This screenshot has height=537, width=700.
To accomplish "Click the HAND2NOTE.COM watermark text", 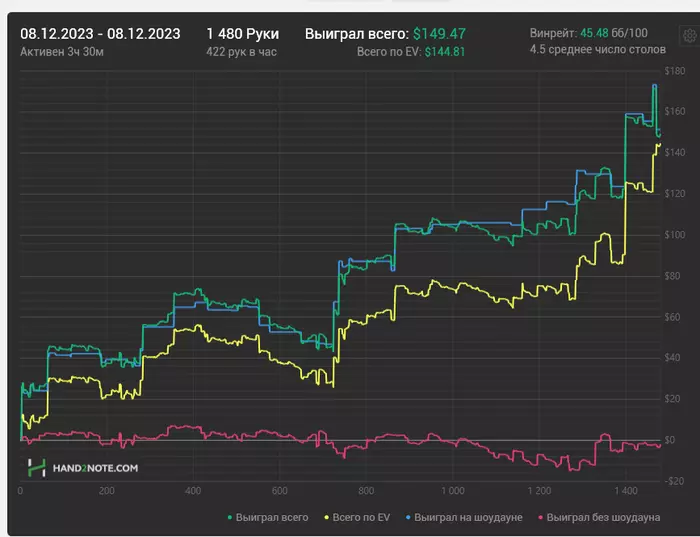I will (96, 468).
